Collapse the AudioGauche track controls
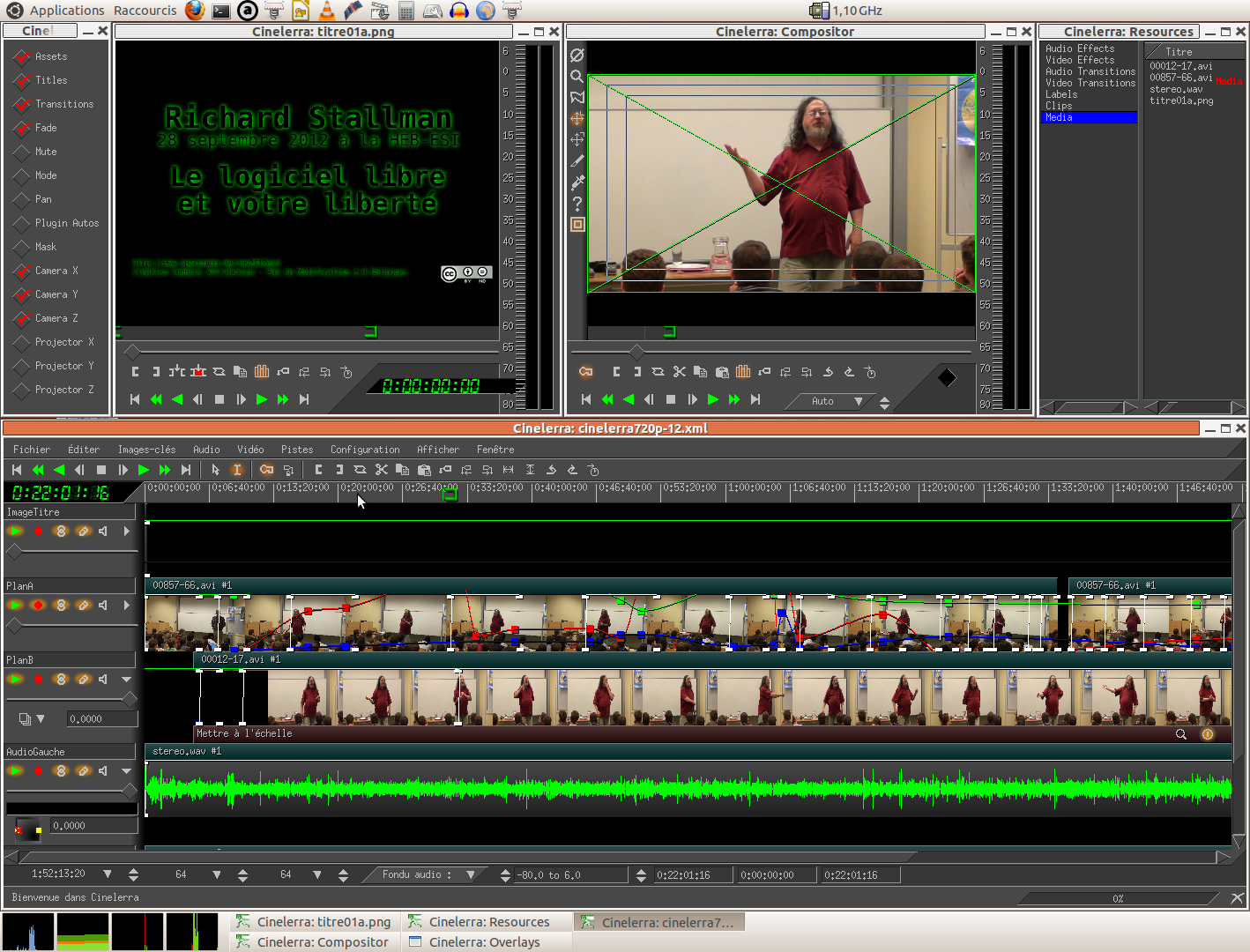The width and height of the screenshot is (1250, 952). (127, 770)
